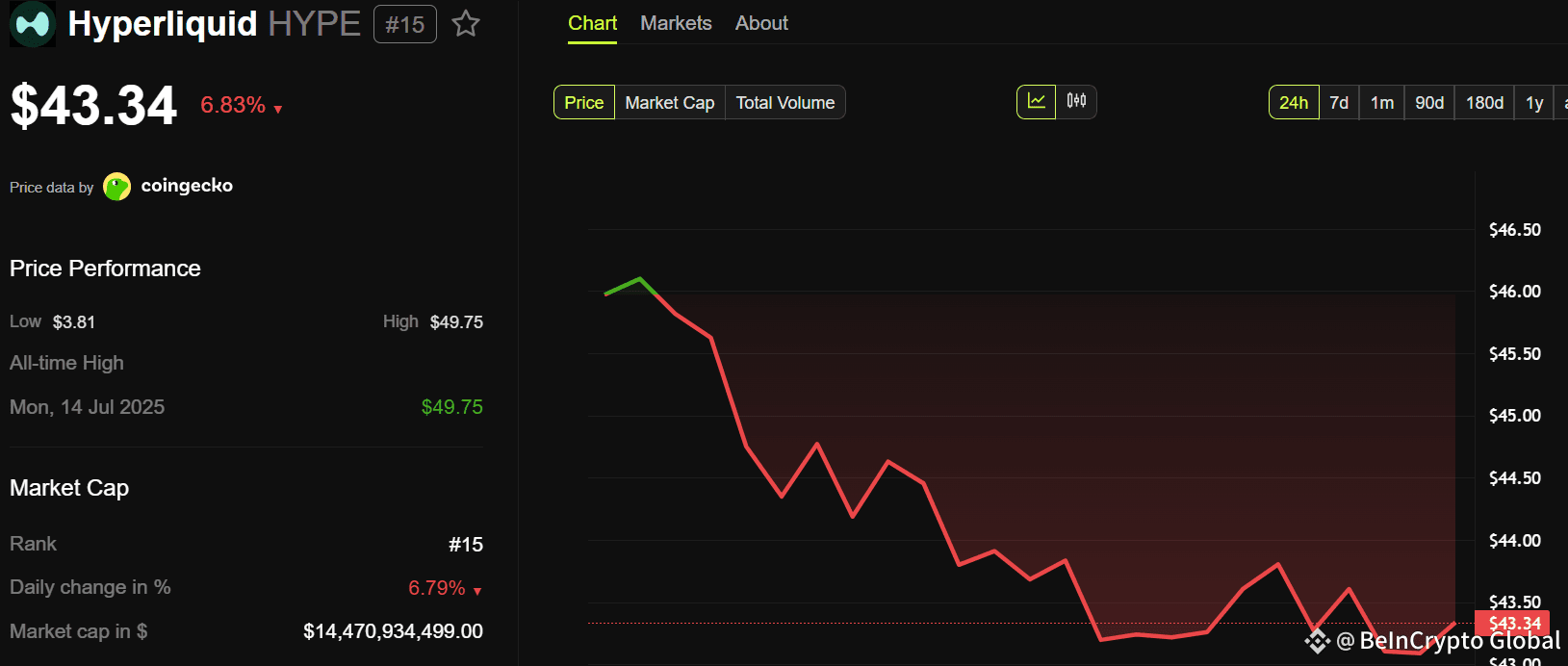The height and width of the screenshot is (666, 1568).
Task: Click the Market Cap section heading
Action: [x=69, y=488]
